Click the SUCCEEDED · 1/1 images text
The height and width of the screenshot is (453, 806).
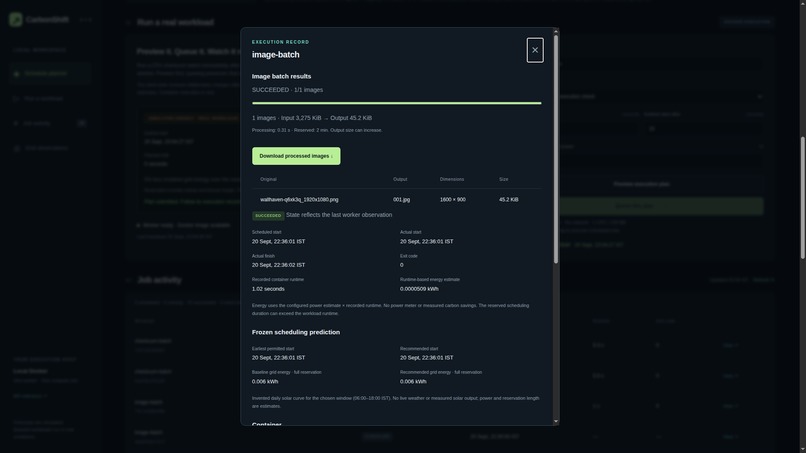point(287,90)
